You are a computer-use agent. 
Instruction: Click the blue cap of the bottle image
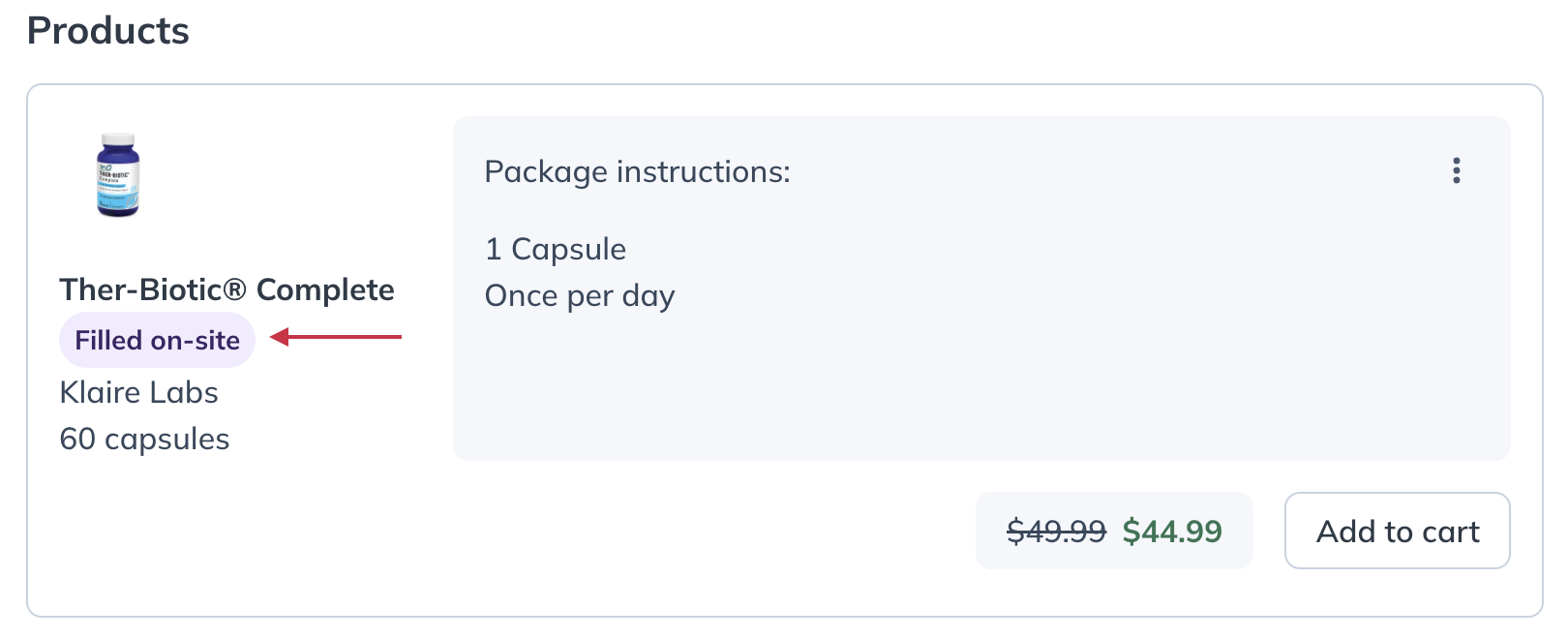tap(118, 140)
